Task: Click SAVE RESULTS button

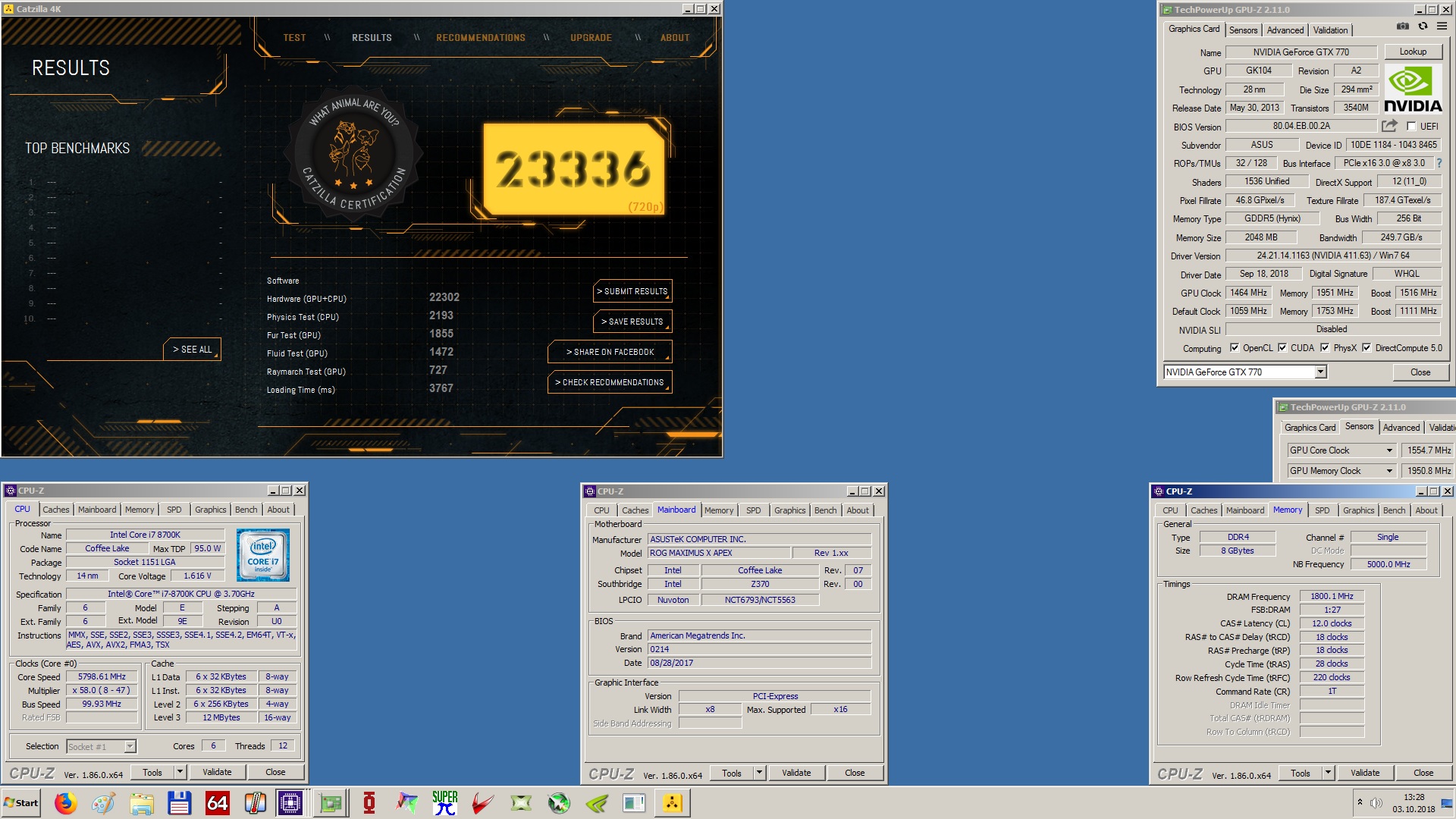Action: click(632, 322)
